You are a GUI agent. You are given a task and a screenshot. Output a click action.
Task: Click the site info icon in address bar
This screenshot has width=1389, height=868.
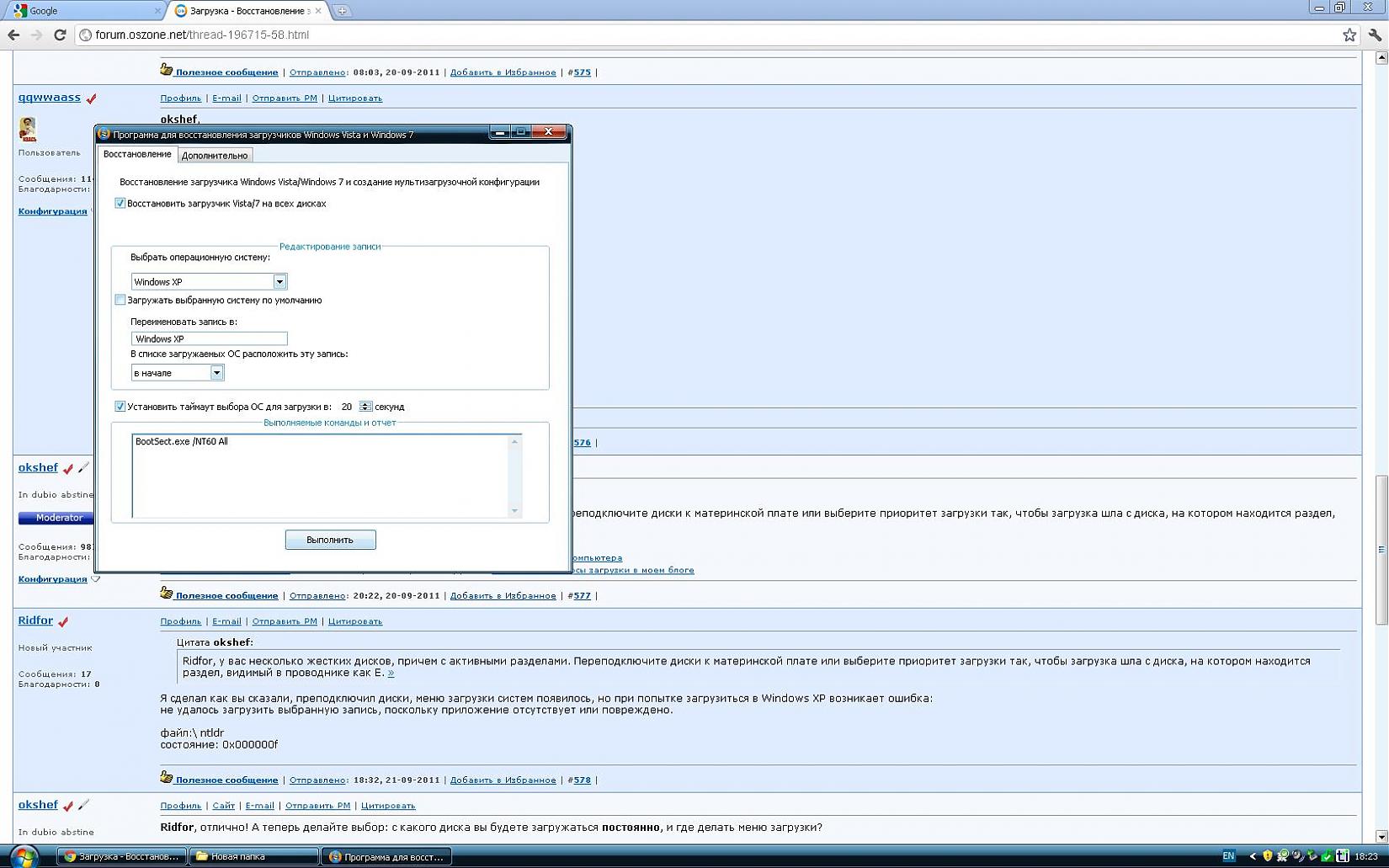(x=85, y=35)
